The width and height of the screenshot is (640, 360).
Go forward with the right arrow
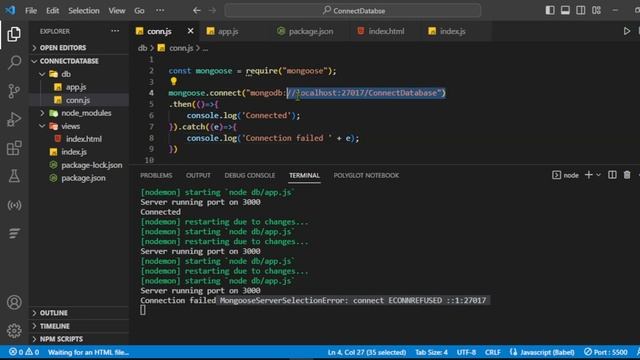coord(212,11)
